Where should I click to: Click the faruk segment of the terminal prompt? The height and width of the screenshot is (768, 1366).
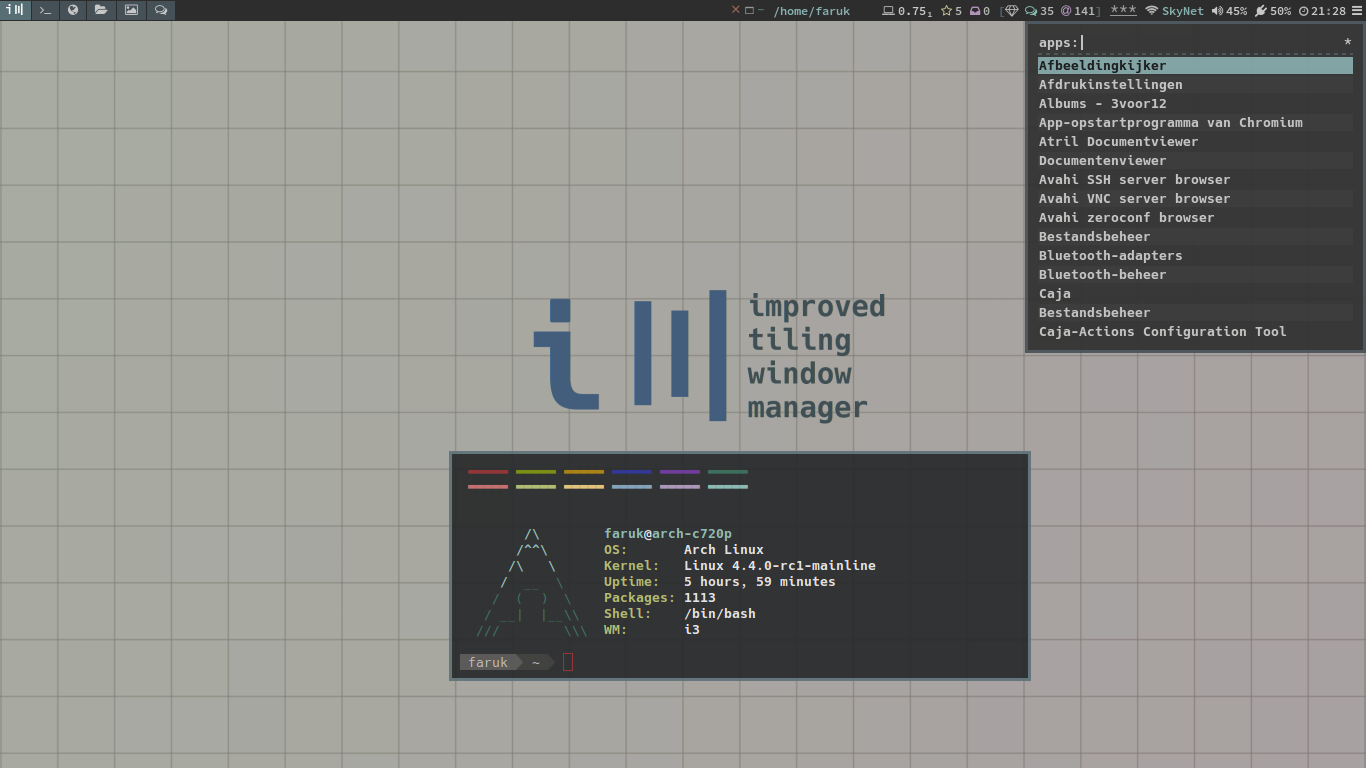pyautogui.click(x=488, y=662)
